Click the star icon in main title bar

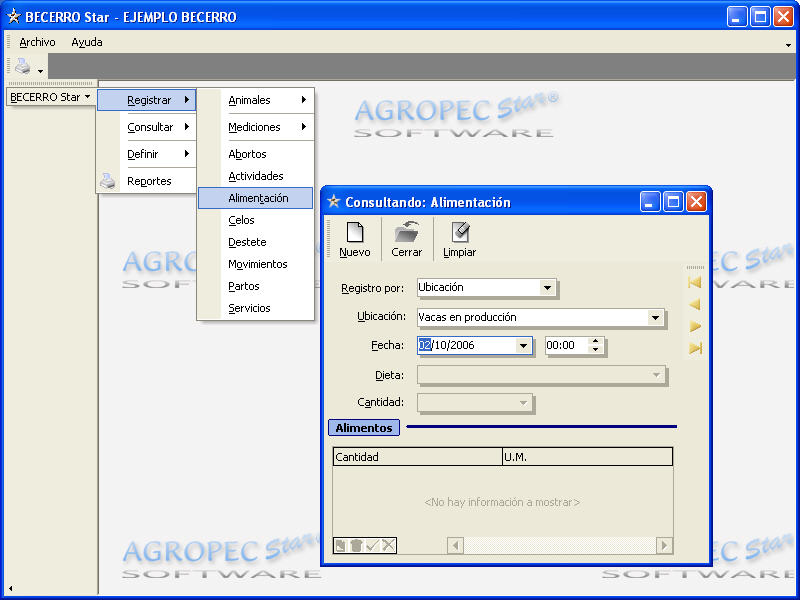(x=13, y=16)
